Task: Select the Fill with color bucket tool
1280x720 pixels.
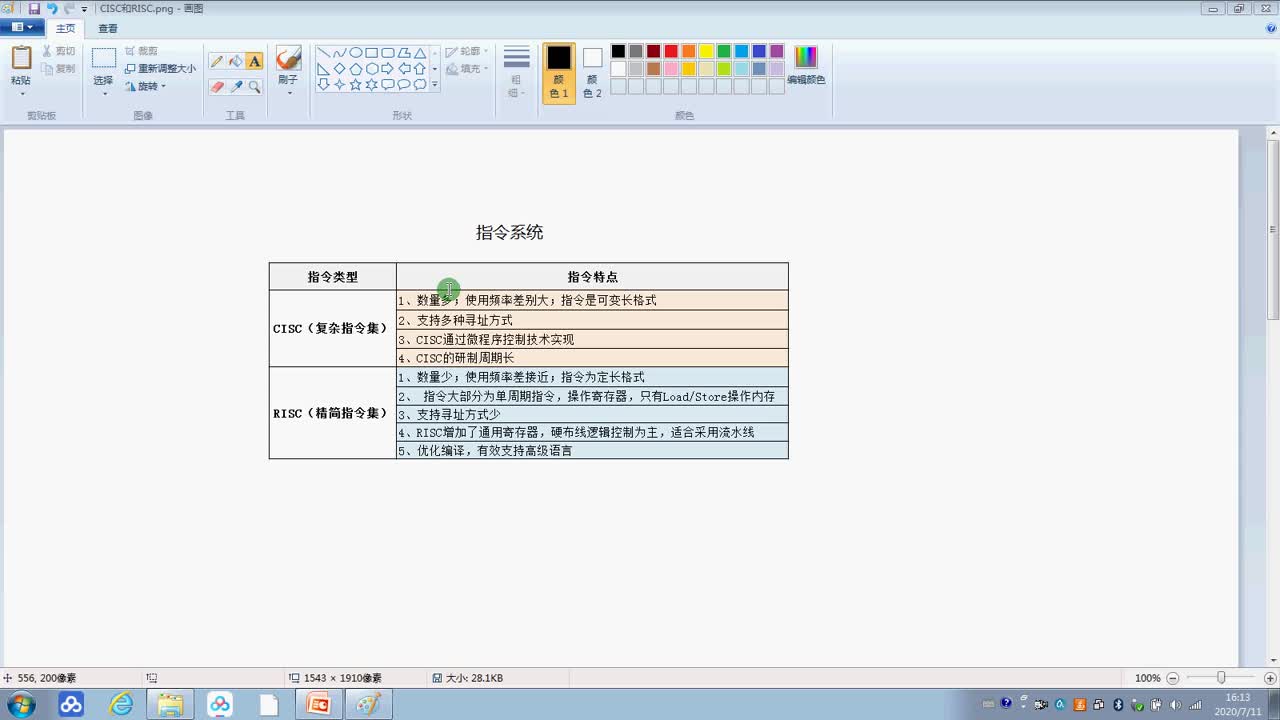Action: tap(236, 61)
